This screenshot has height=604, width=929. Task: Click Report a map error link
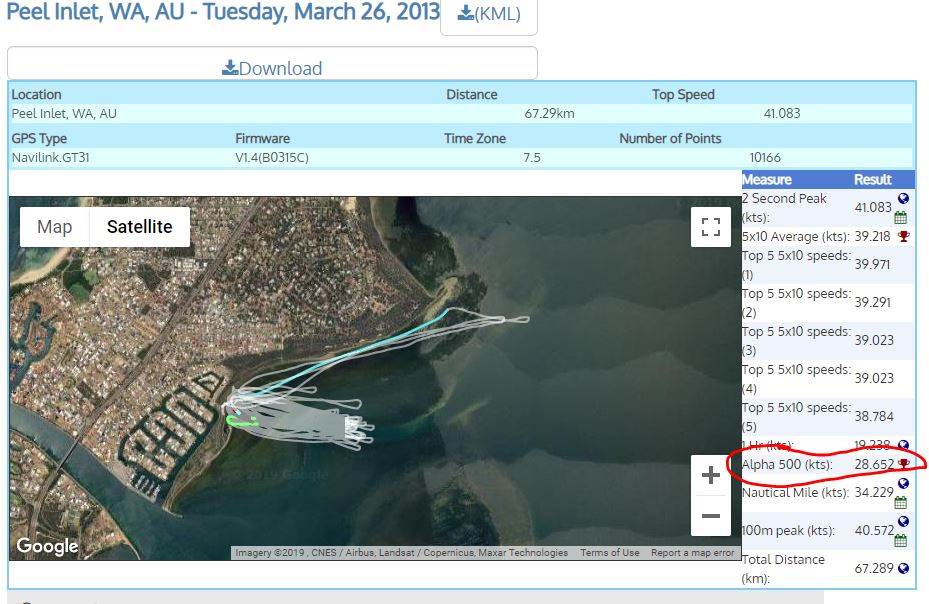tap(692, 553)
